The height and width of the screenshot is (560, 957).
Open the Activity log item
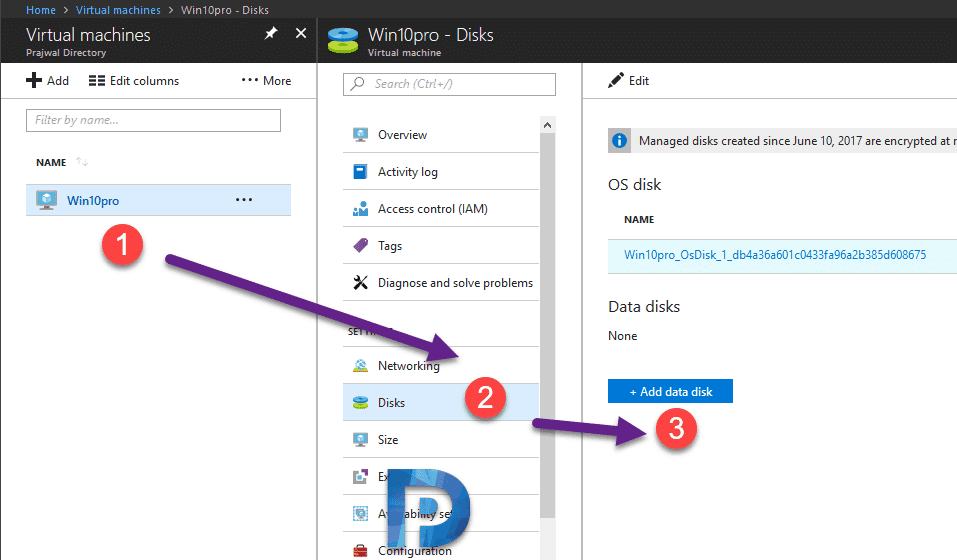(x=441, y=172)
